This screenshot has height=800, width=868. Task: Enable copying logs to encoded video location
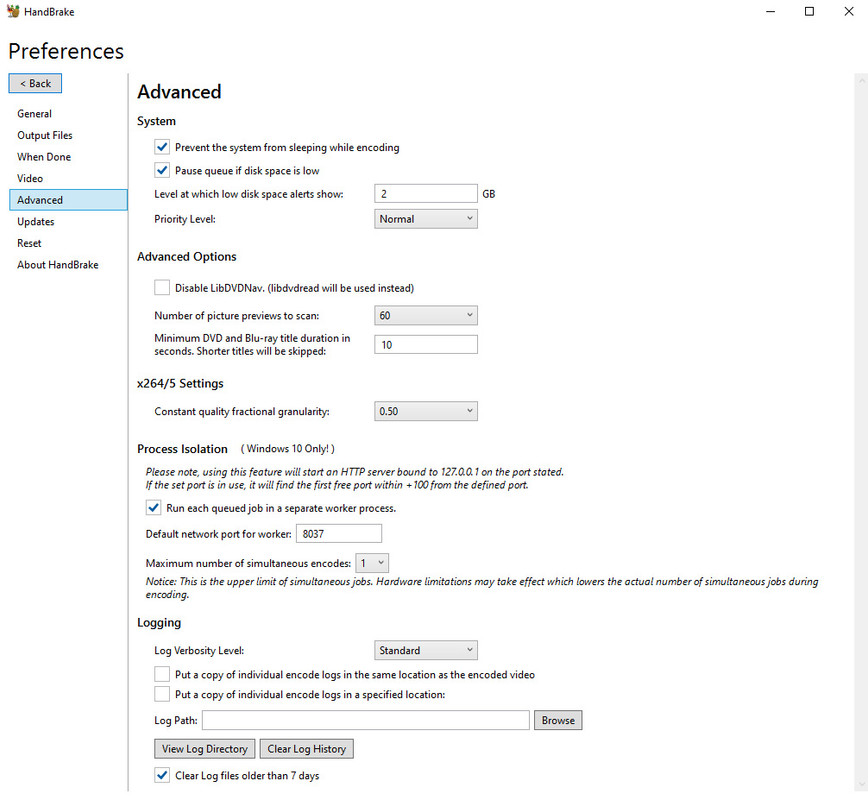click(162, 674)
